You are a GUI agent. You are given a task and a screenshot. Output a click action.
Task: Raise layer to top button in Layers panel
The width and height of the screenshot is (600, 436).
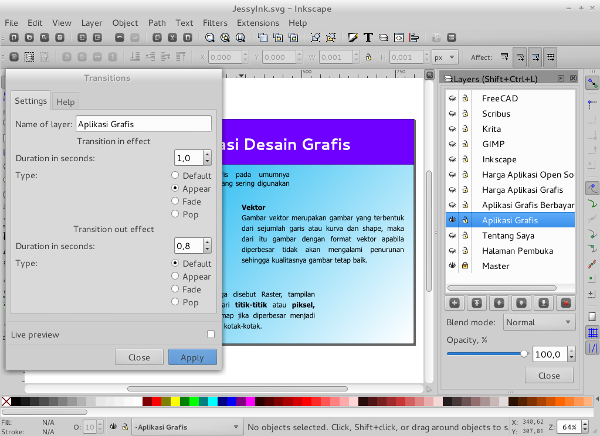point(476,304)
